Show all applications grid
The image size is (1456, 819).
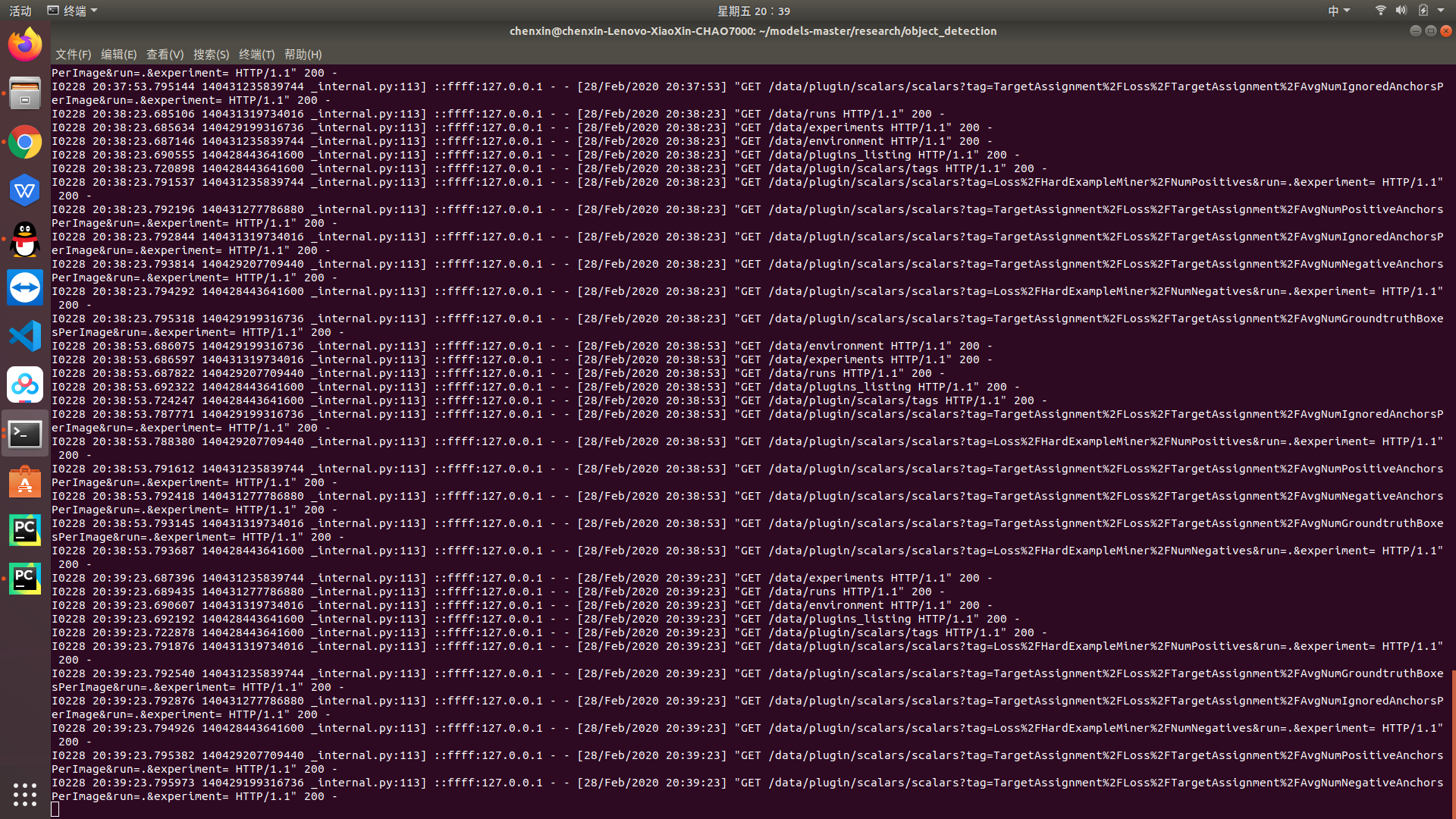coord(25,794)
